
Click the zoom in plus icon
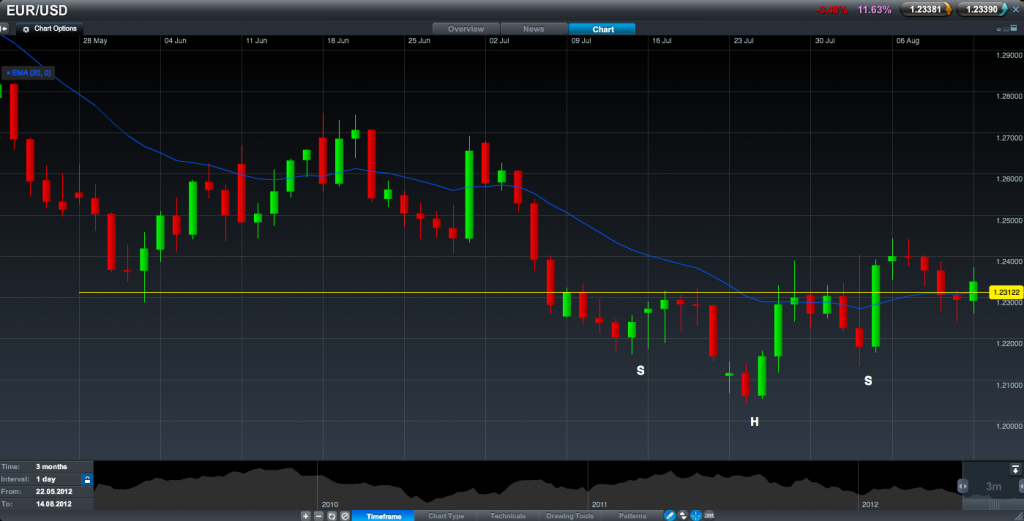click(x=306, y=515)
